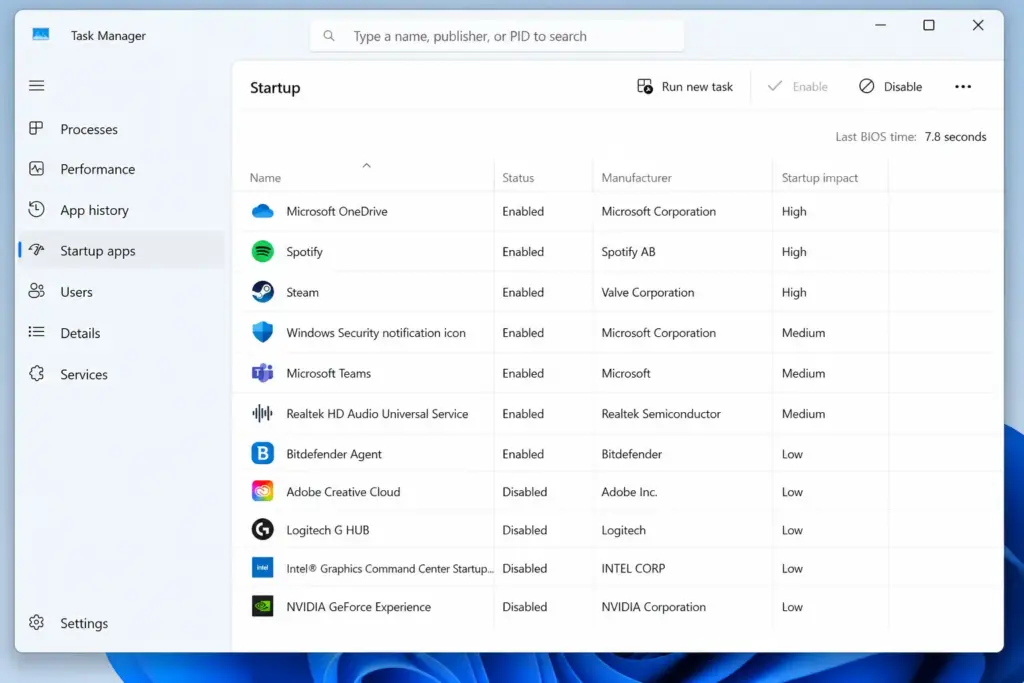This screenshot has width=1024, height=683.
Task: Sort by the Name column header
Action: 265,178
